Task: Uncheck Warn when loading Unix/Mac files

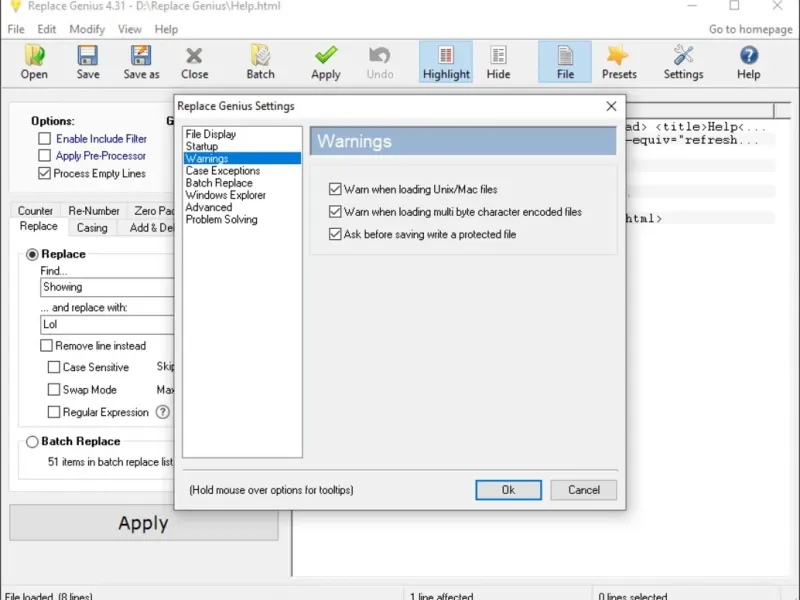Action: tap(335, 189)
